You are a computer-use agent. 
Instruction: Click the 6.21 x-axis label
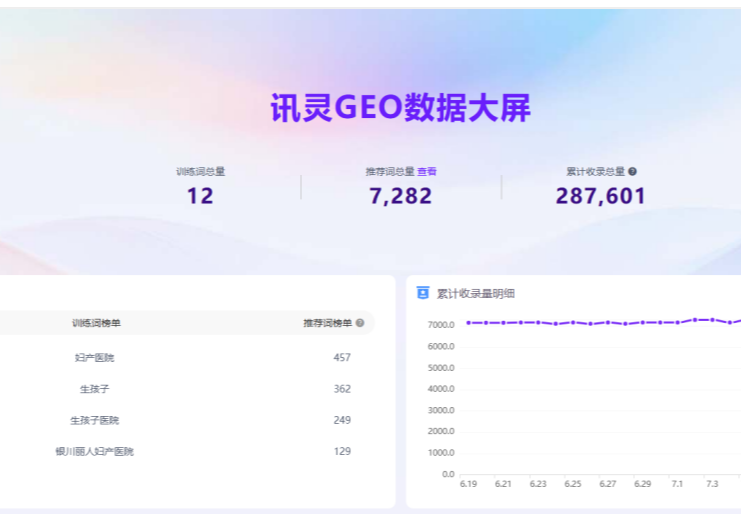[x=503, y=484]
